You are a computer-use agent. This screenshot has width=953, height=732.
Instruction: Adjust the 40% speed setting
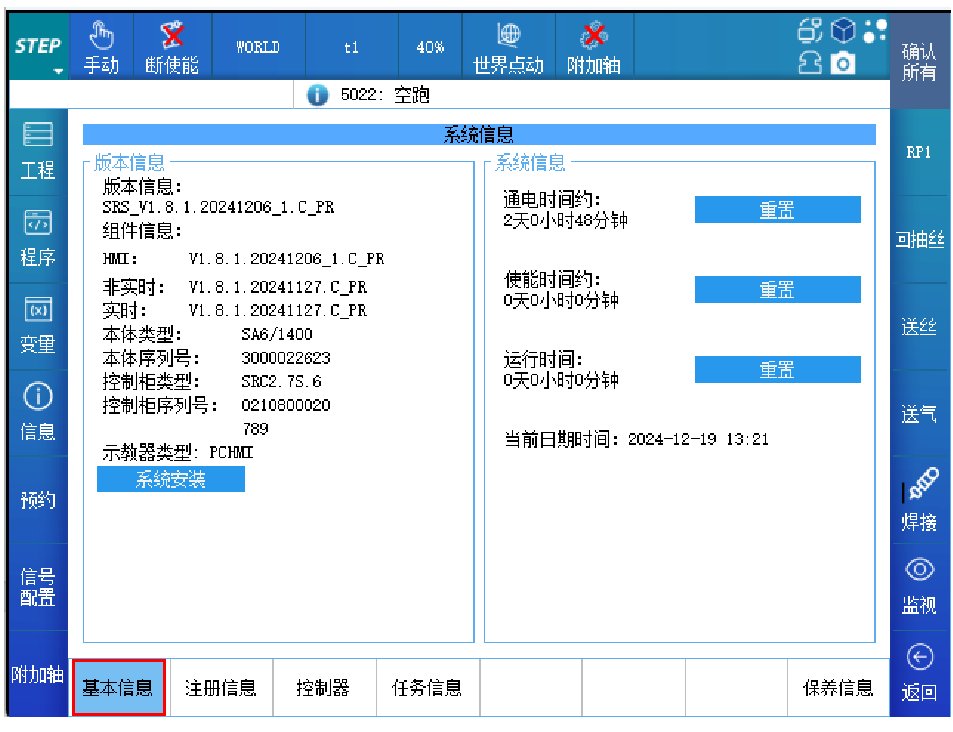coord(430,47)
